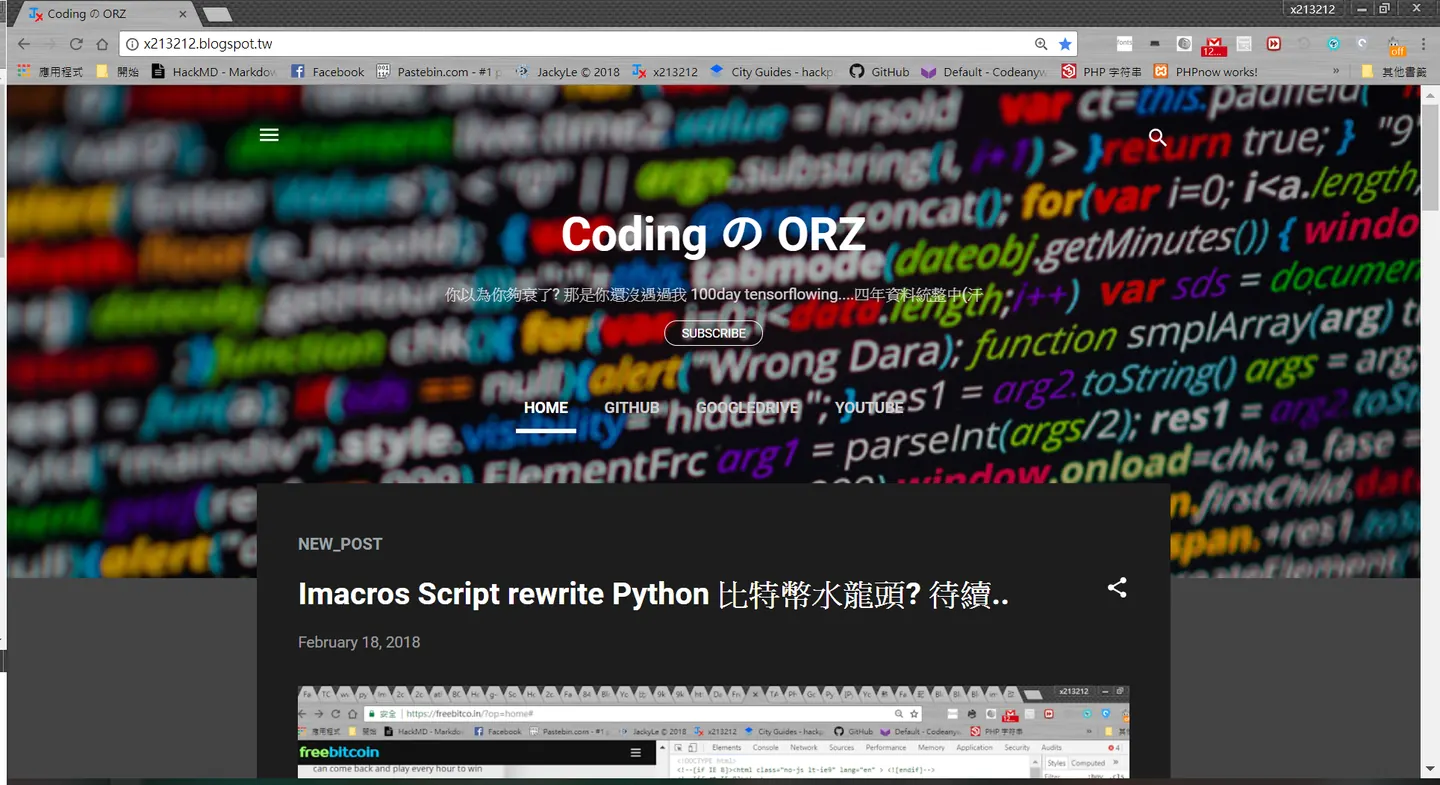The image size is (1440, 785).
Task: Click the blog search magnifier icon
Action: 1158,138
